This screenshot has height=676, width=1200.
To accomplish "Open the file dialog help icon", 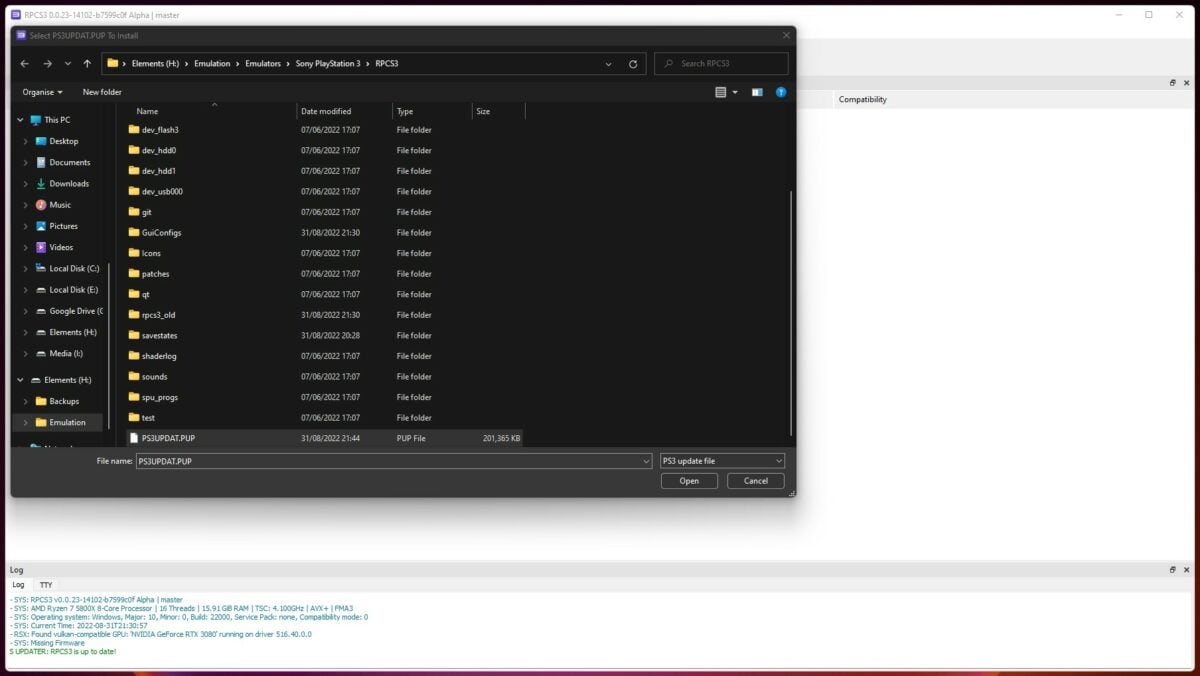I will point(781,92).
